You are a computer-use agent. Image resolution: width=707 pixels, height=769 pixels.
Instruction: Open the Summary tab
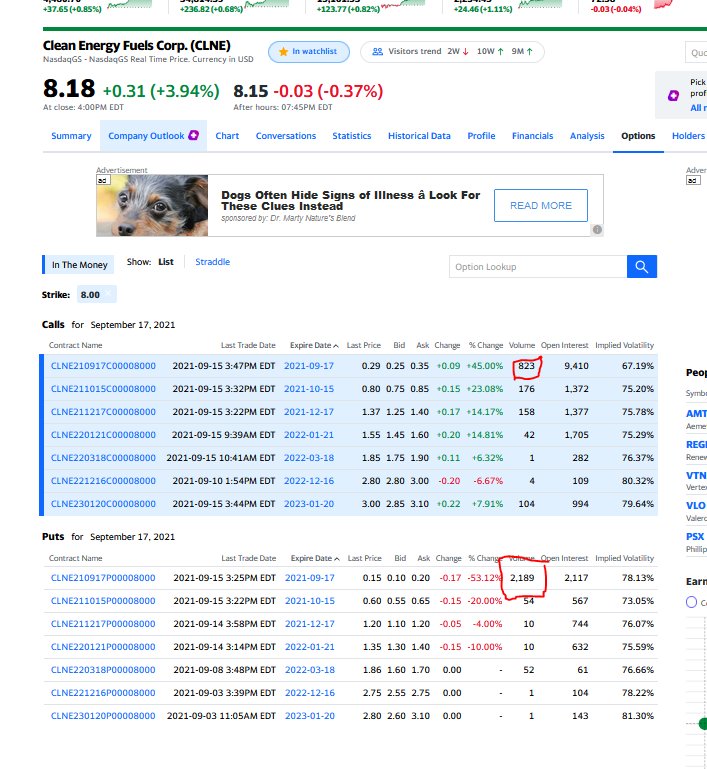(x=71, y=136)
